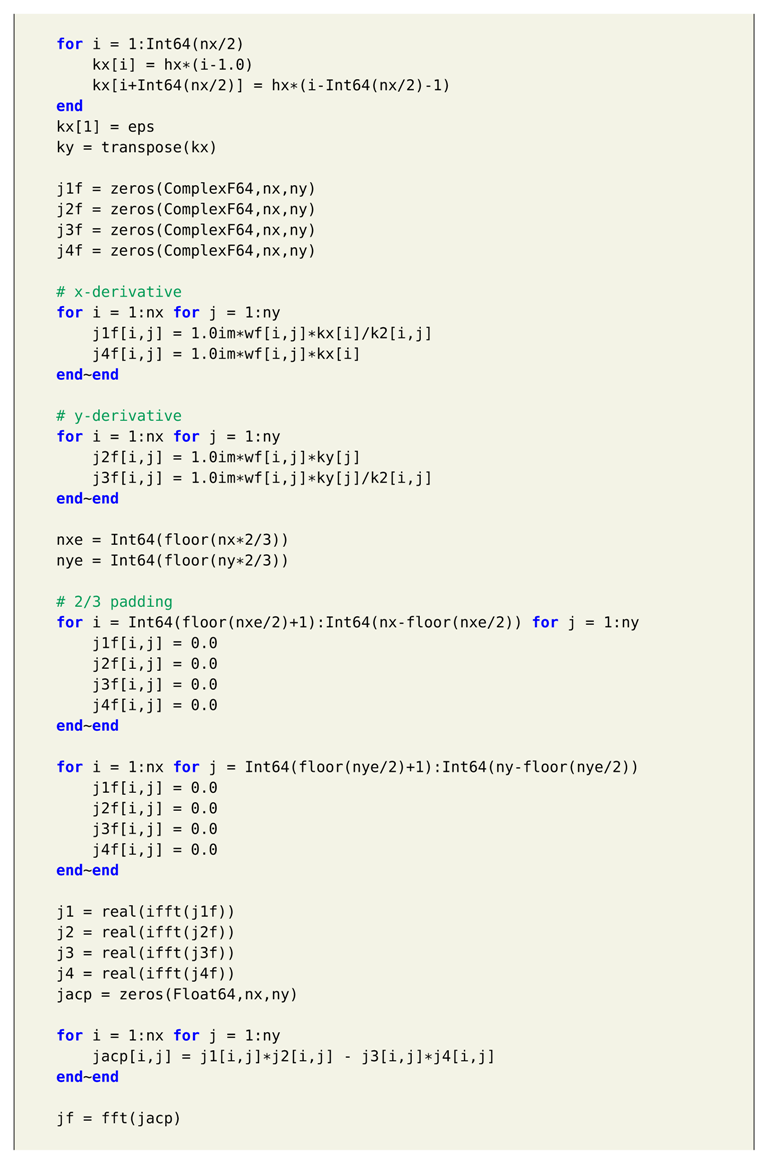Click the line assigning j3f with ky[j]/k2[i,j]
Viewport: 767px width, 1162px height.
point(262,478)
